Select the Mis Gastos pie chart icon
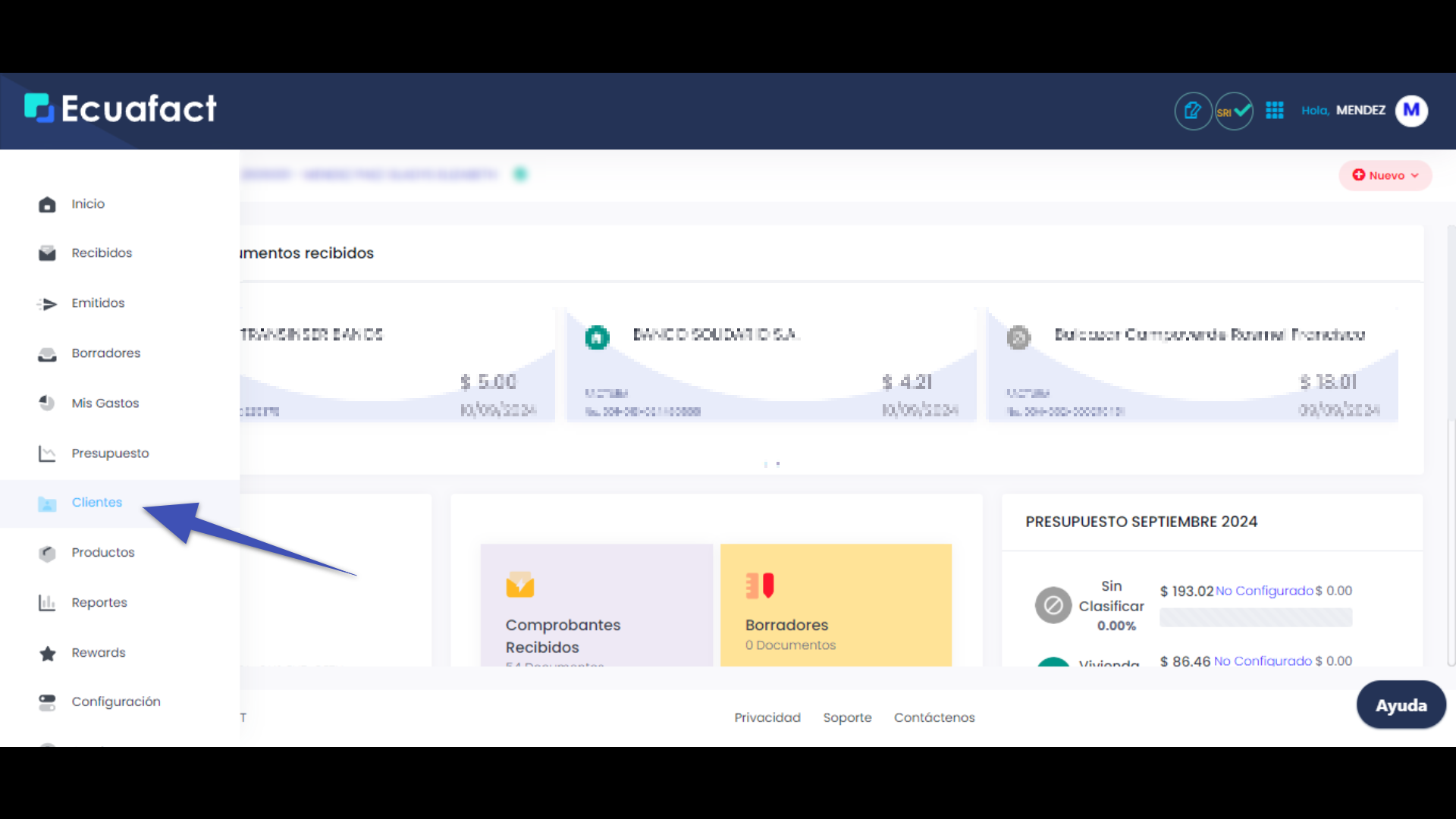The image size is (1456, 819). [47, 403]
